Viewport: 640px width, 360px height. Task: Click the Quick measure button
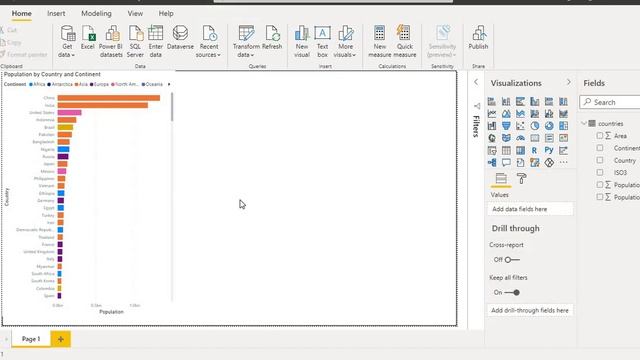click(x=404, y=42)
